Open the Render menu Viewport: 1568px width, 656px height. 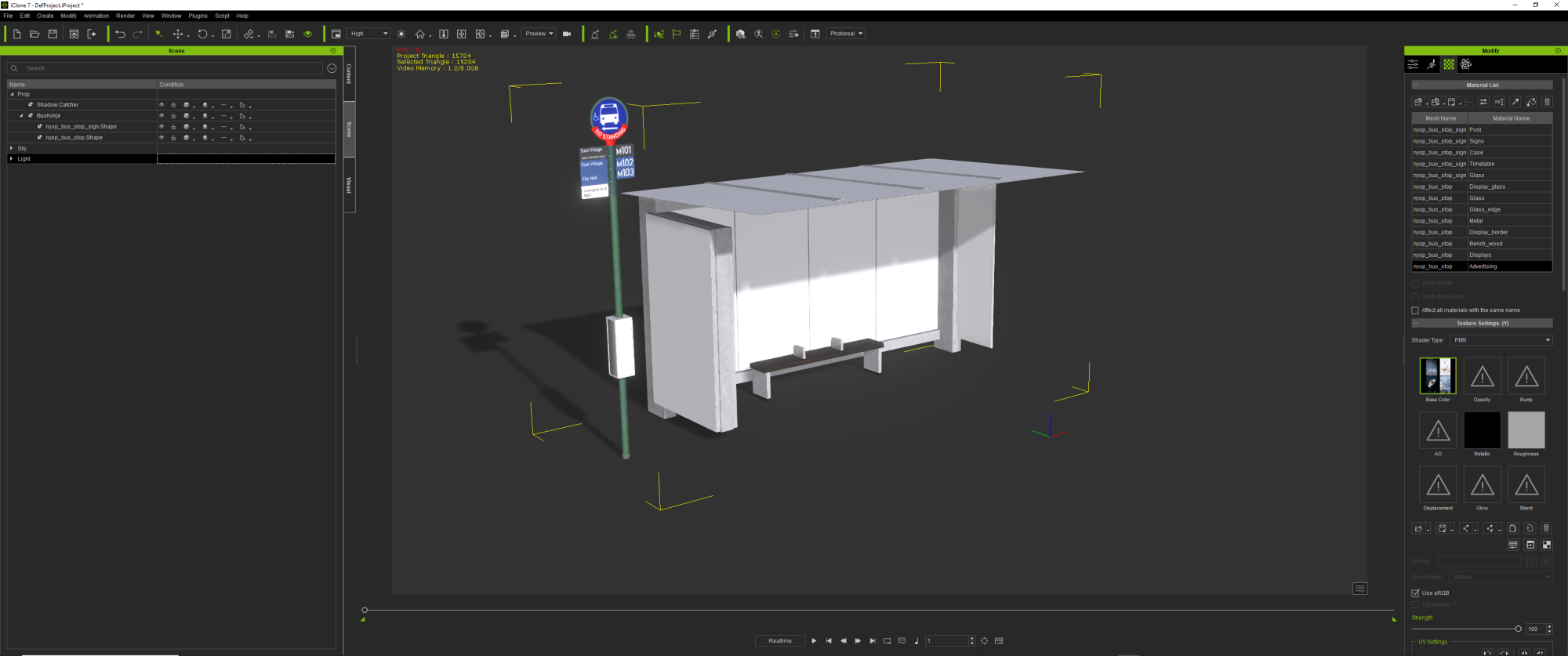pos(125,16)
